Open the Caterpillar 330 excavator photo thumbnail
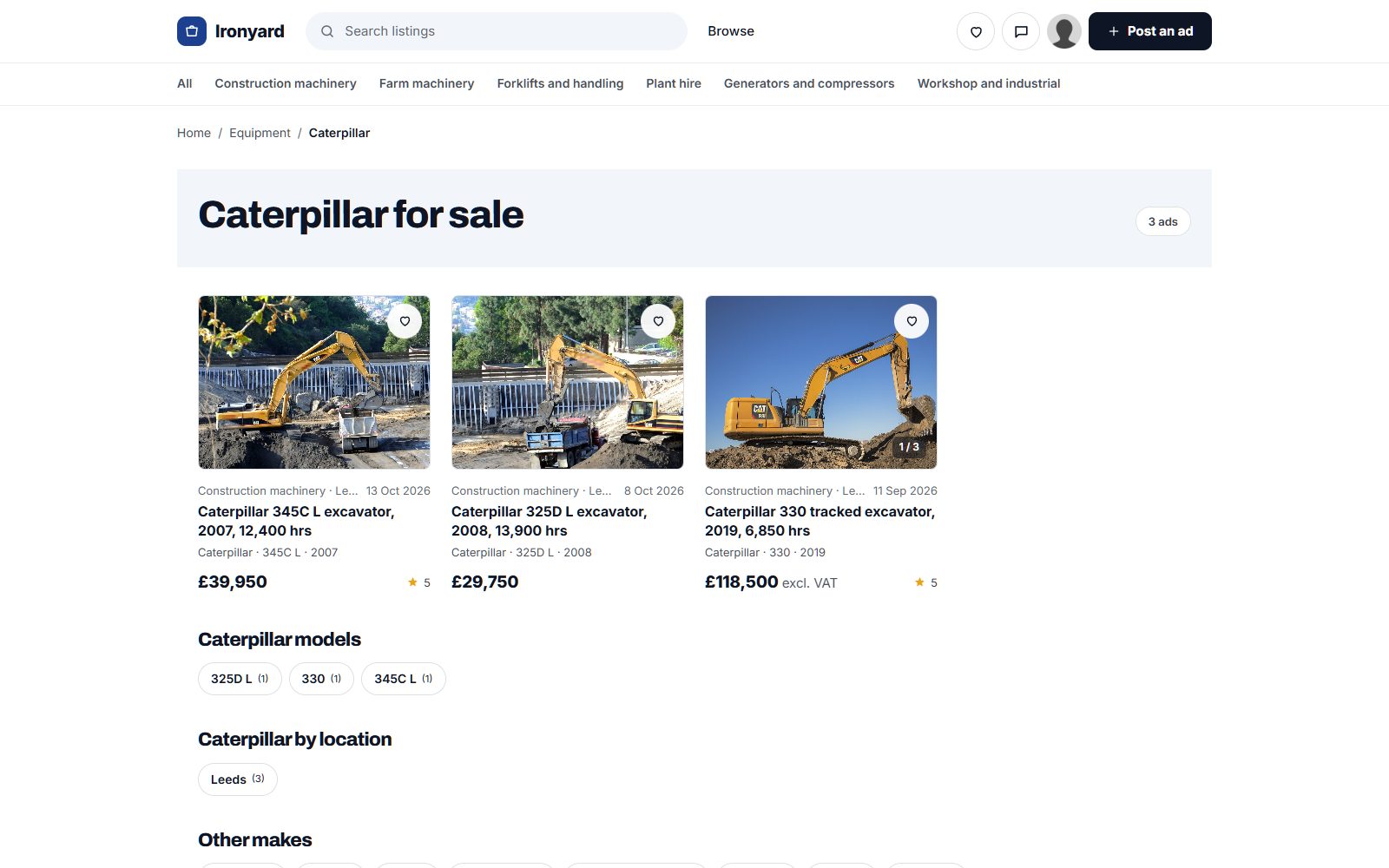Viewport: 1389px width, 868px height. 821,382
